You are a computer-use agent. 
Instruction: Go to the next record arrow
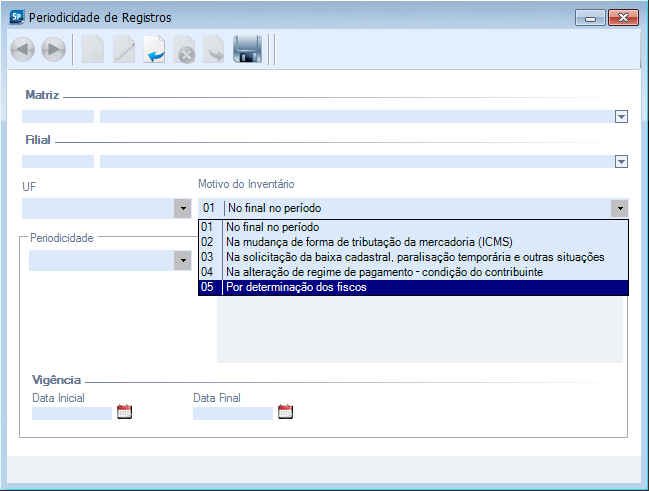pos(53,50)
